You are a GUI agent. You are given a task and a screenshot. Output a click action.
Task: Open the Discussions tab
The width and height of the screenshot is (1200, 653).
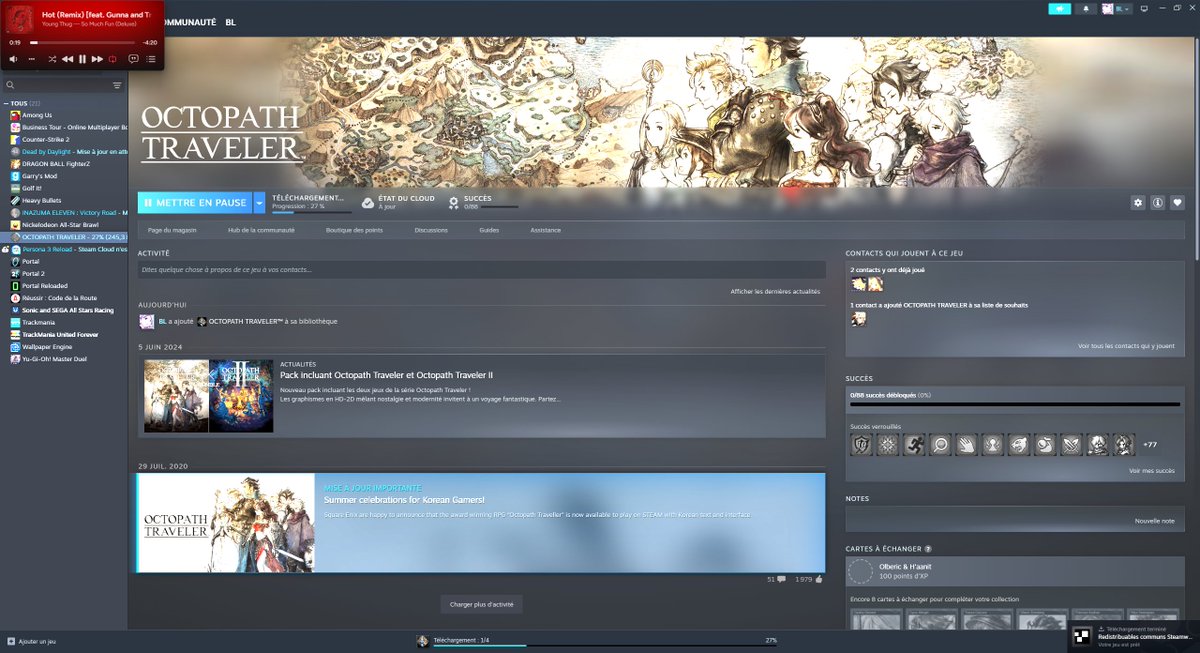[431, 230]
